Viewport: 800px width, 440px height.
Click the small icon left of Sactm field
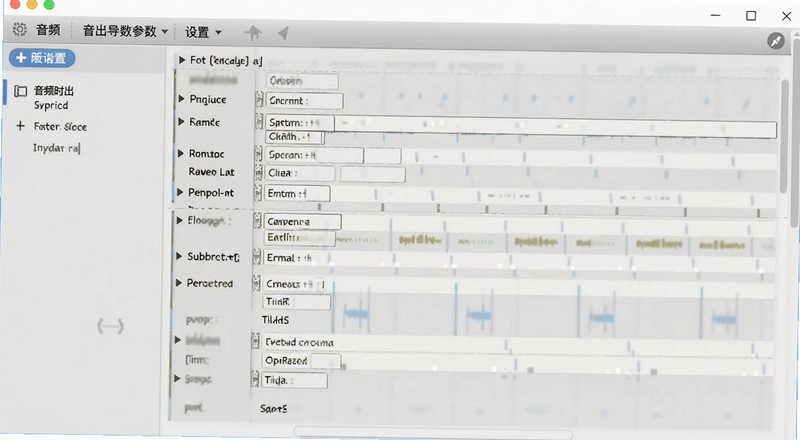[x=259, y=122]
